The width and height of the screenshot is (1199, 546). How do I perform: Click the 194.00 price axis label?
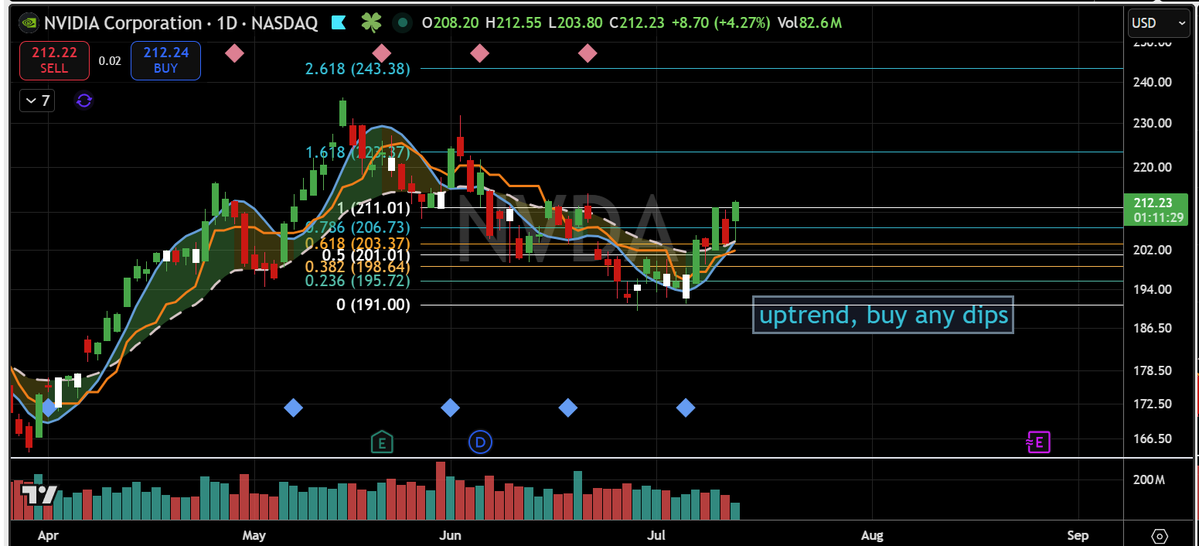[1152, 289]
